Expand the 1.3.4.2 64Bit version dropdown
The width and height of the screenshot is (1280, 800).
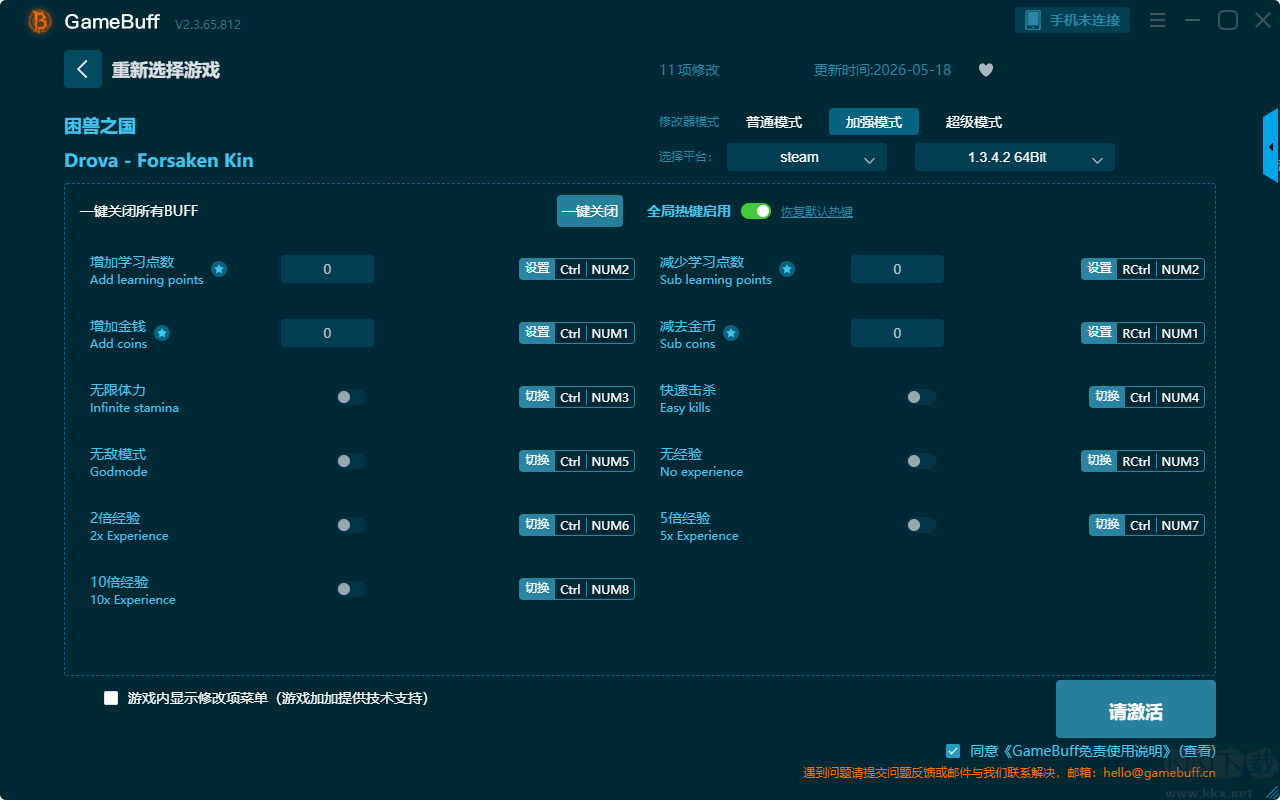[1014, 157]
